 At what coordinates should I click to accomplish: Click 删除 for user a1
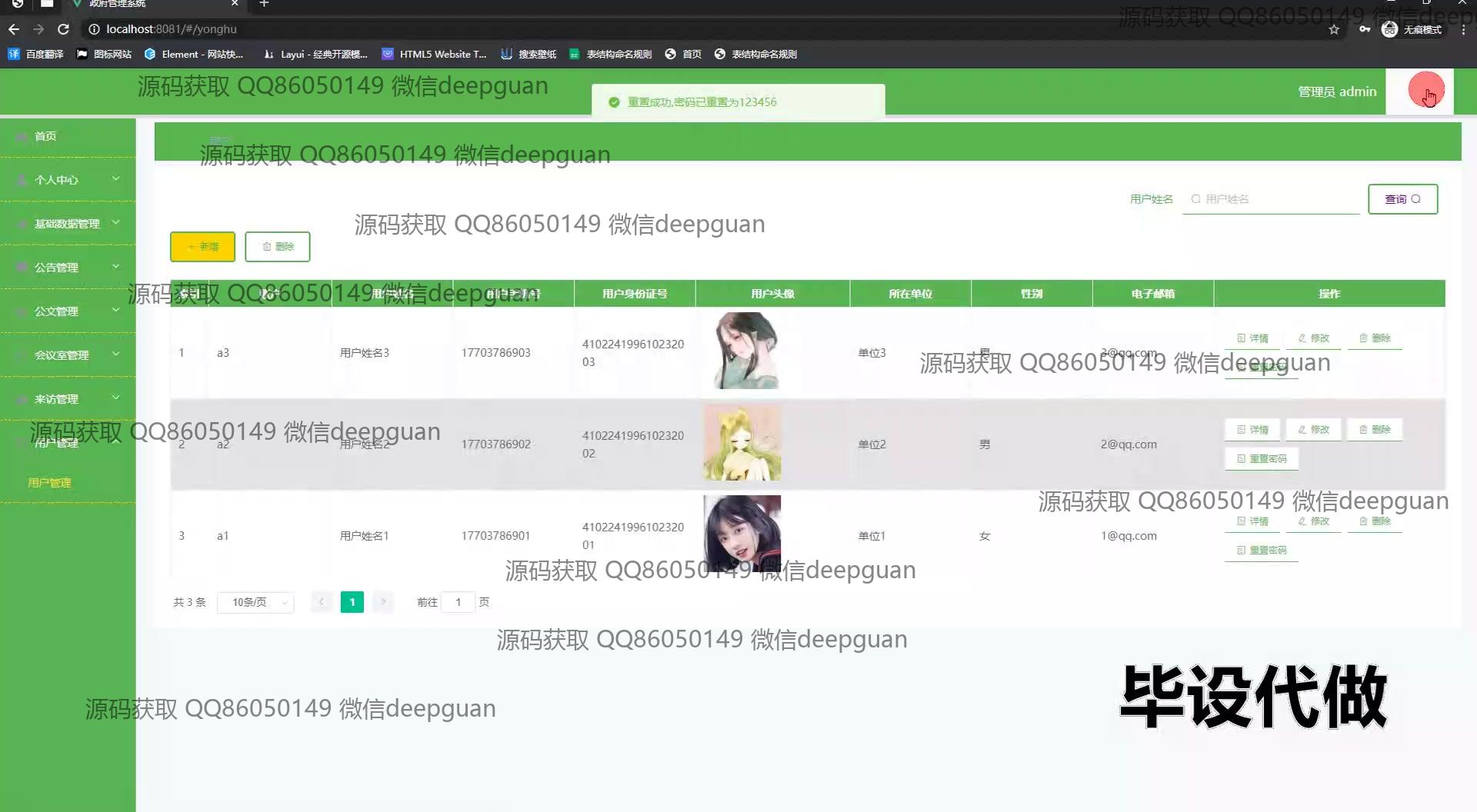[1375, 521]
